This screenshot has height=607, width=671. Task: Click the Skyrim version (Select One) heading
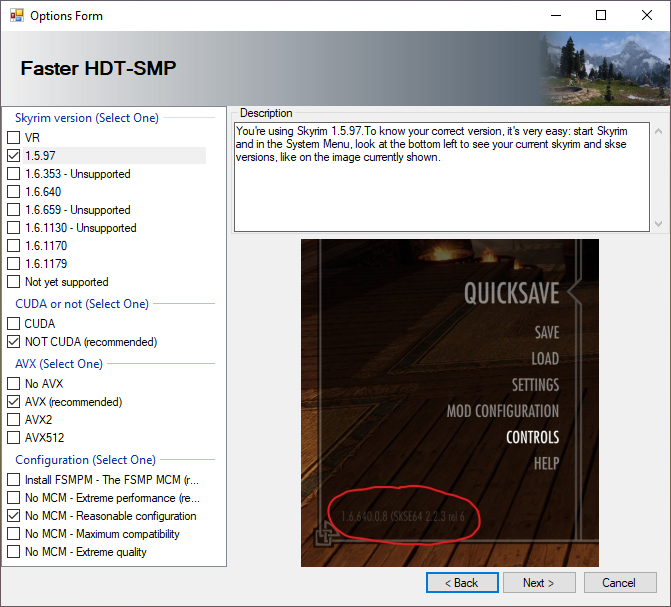pyautogui.click(x=87, y=118)
